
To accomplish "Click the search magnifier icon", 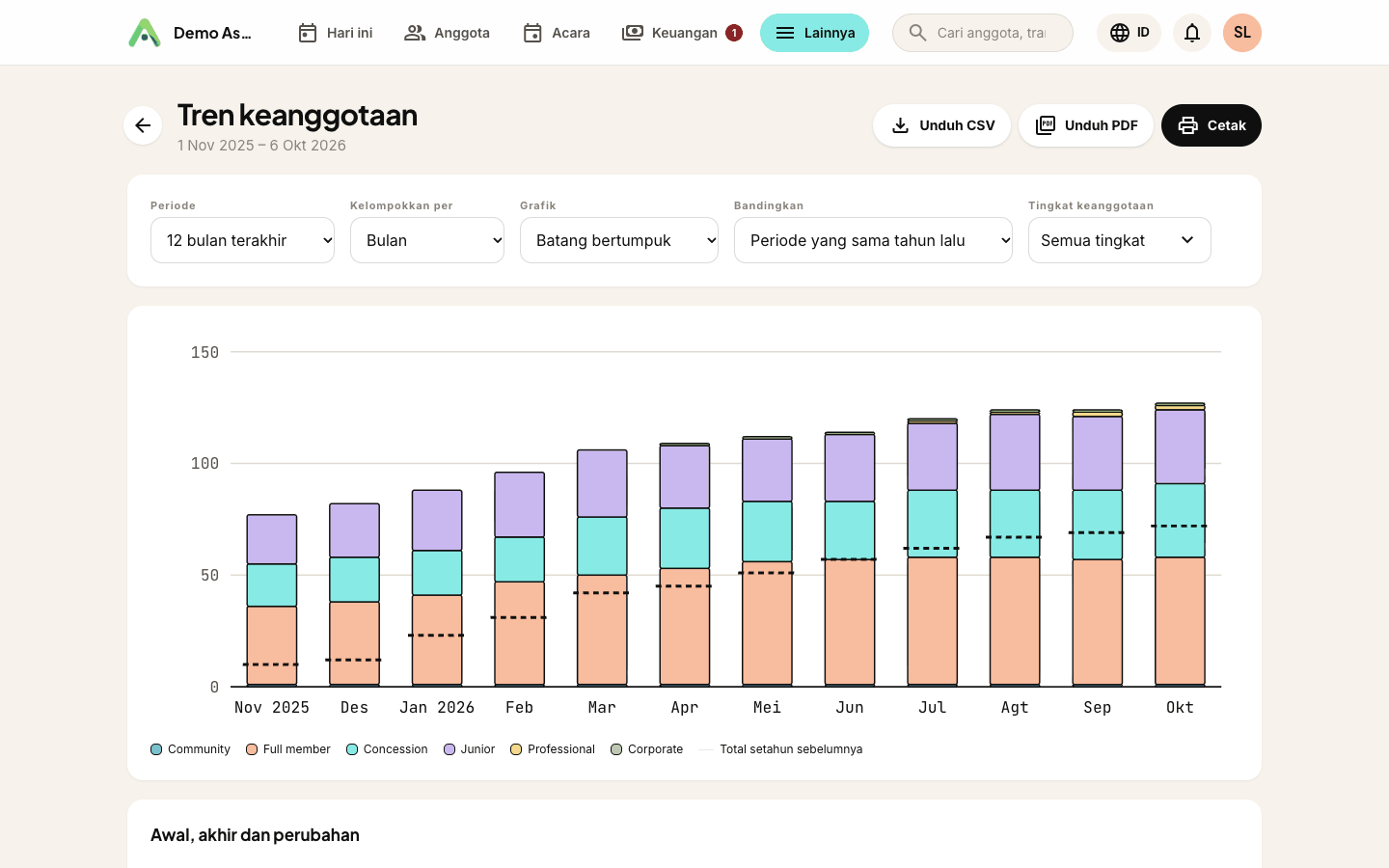I will tap(917, 33).
